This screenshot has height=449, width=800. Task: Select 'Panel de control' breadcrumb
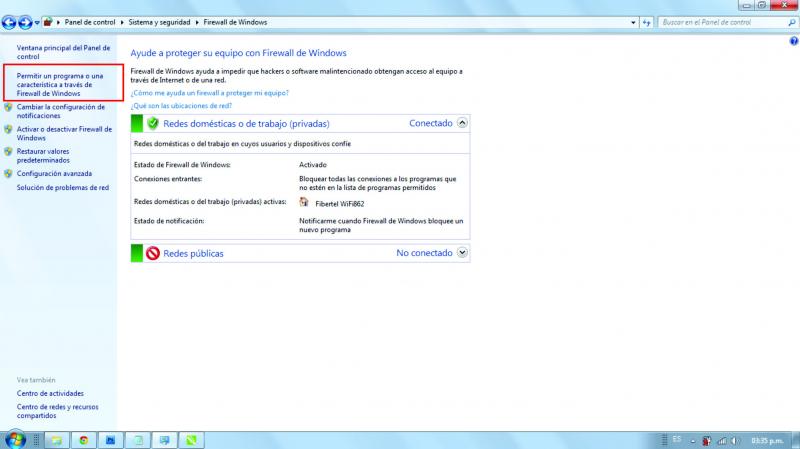(x=90, y=22)
